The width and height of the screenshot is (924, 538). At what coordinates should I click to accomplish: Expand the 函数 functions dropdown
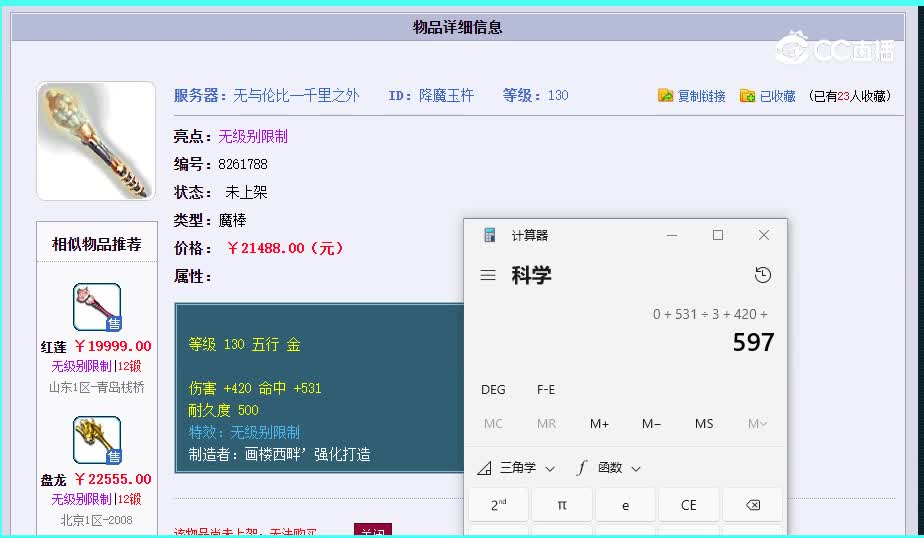pyautogui.click(x=609, y=467)
